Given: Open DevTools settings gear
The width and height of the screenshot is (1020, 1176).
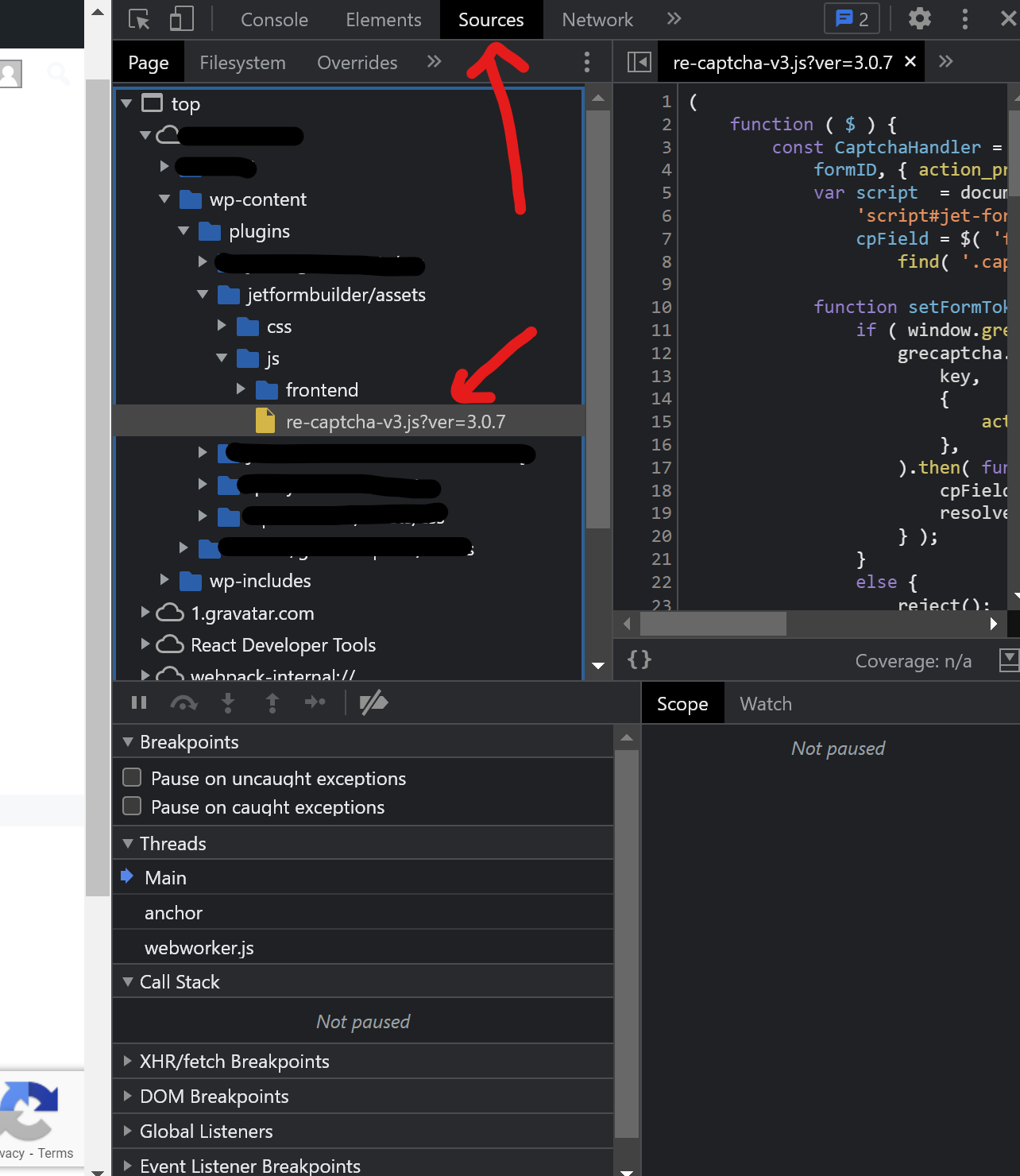Looking at the screenshot, I should (x=920, y=19).
